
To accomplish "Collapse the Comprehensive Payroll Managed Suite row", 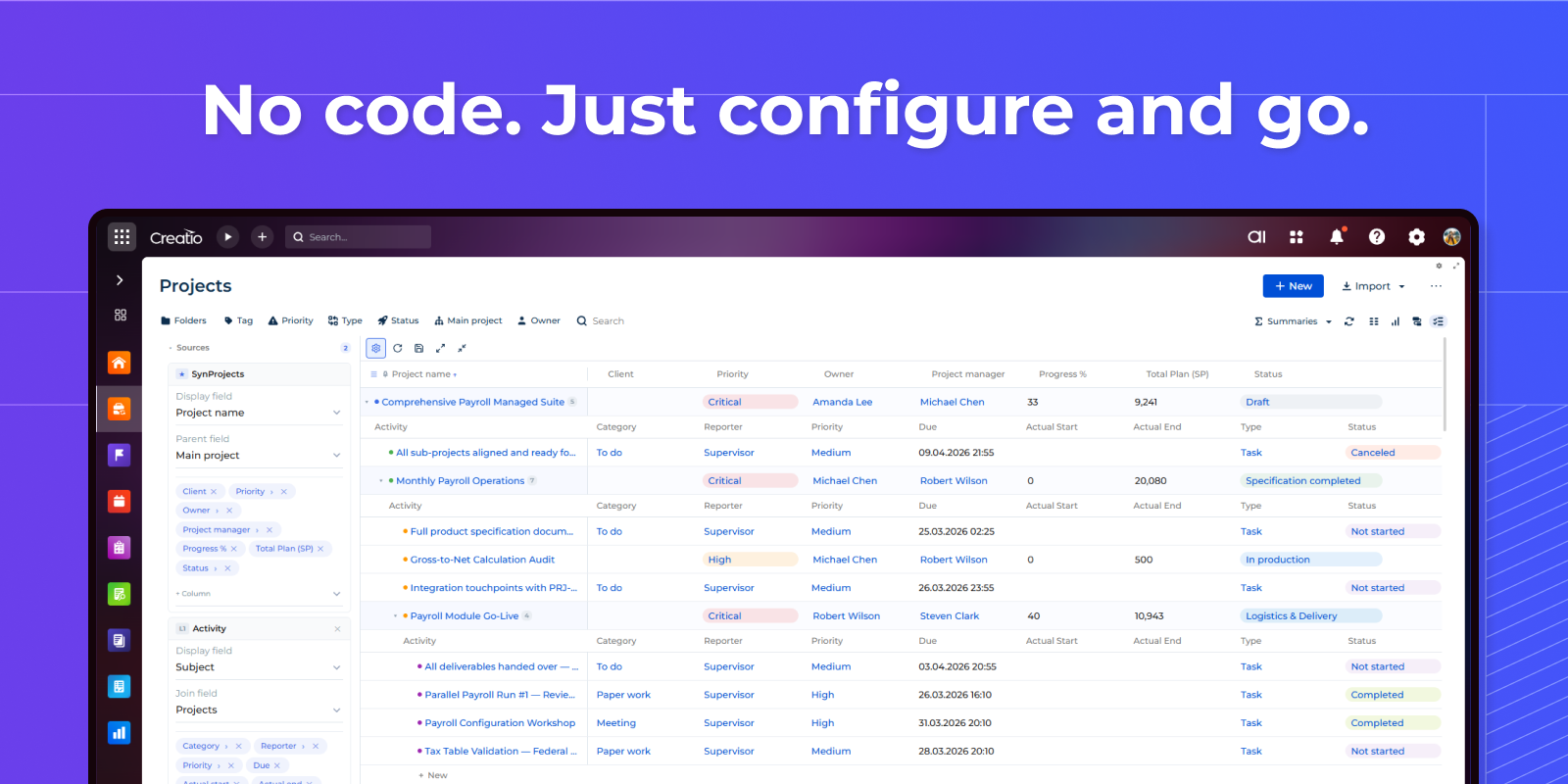I will pos(367,402).
